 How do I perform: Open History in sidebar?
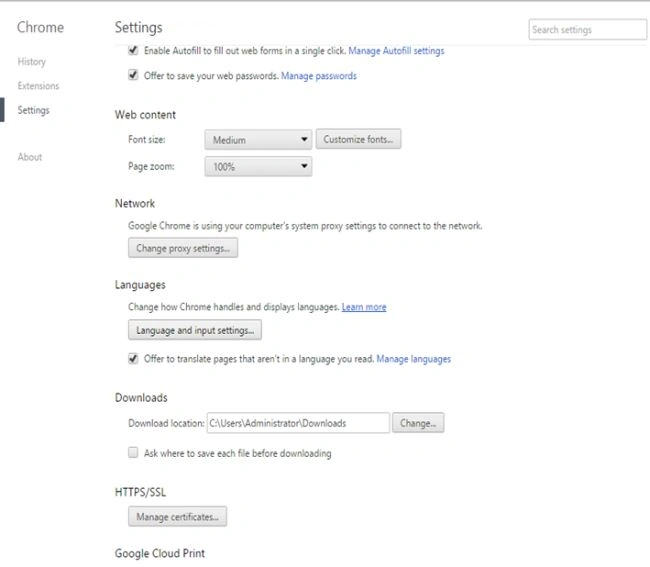tap(32, 62)
